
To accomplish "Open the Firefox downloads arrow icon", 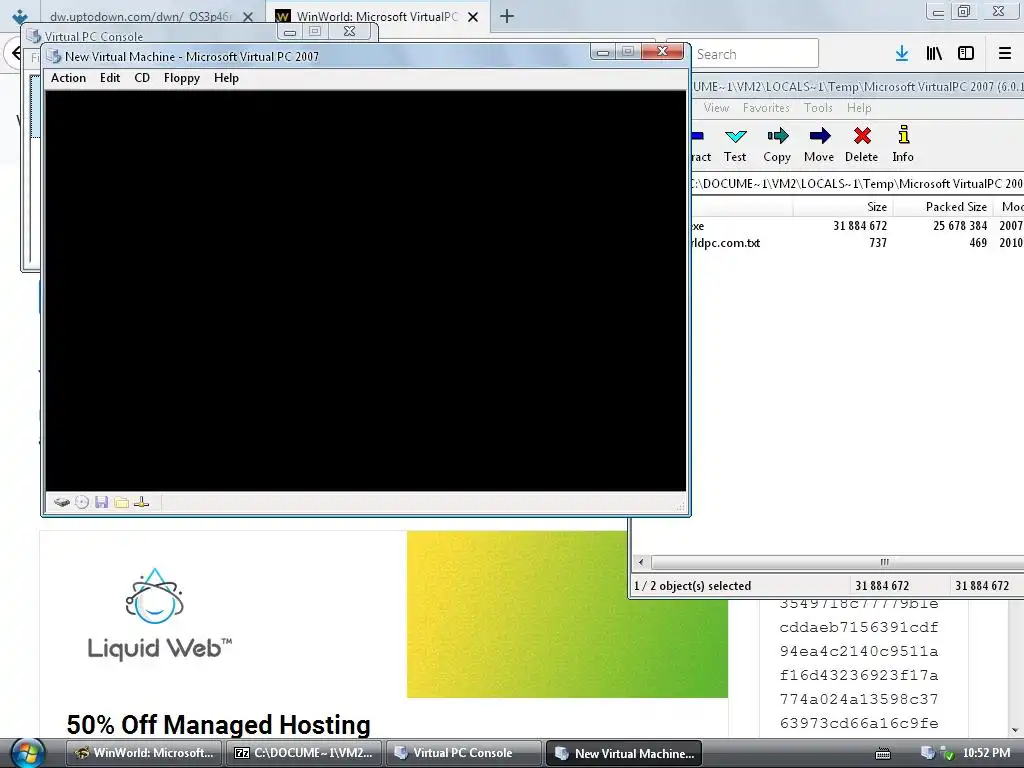I will pyautogui.click(x=902, y=54).
